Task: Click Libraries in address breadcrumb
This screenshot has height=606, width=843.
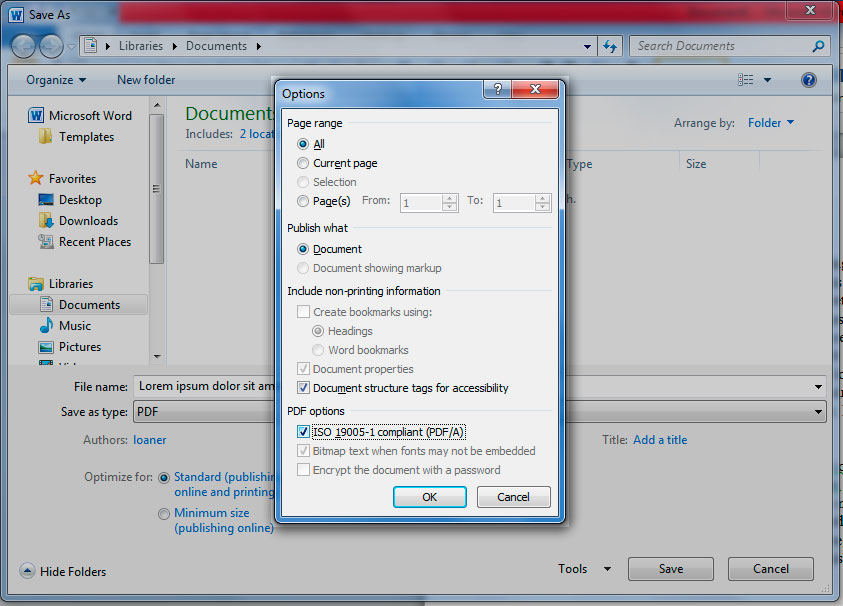Action: [x=141, y=46]
